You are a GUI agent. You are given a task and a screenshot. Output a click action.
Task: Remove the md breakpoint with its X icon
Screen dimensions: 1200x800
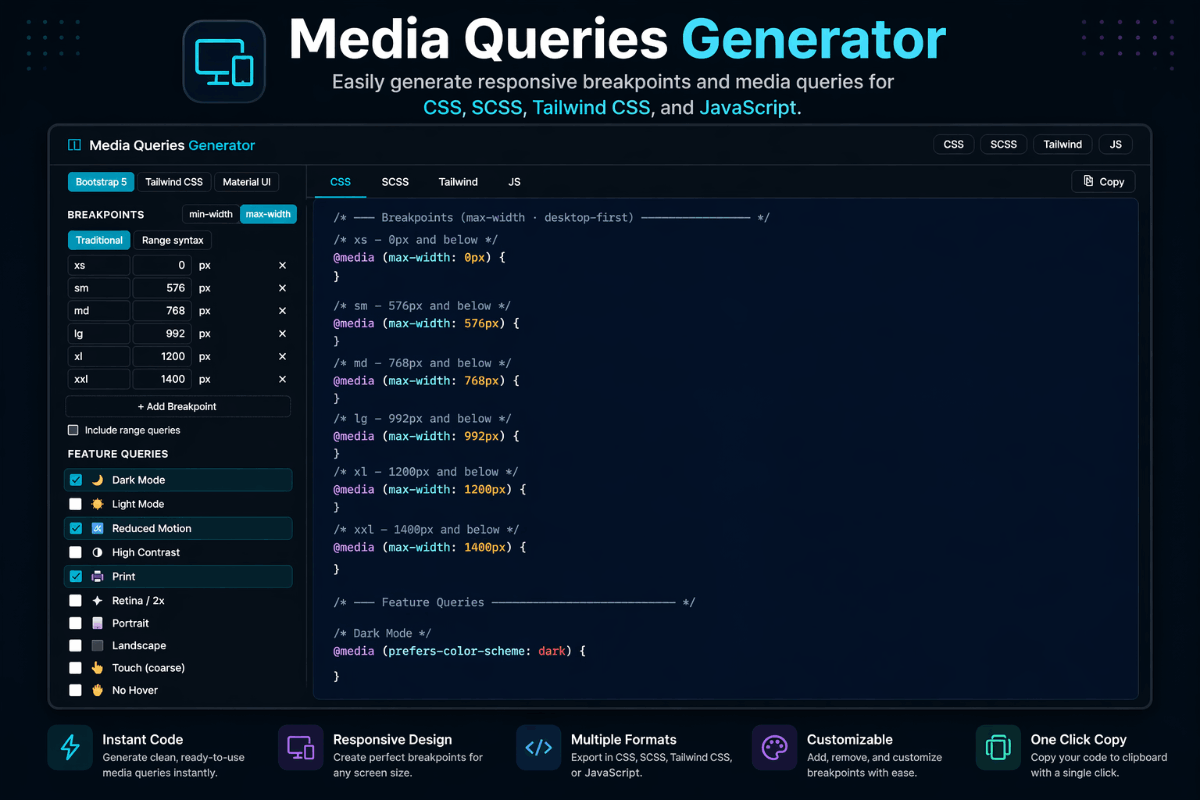coord(282,311)
